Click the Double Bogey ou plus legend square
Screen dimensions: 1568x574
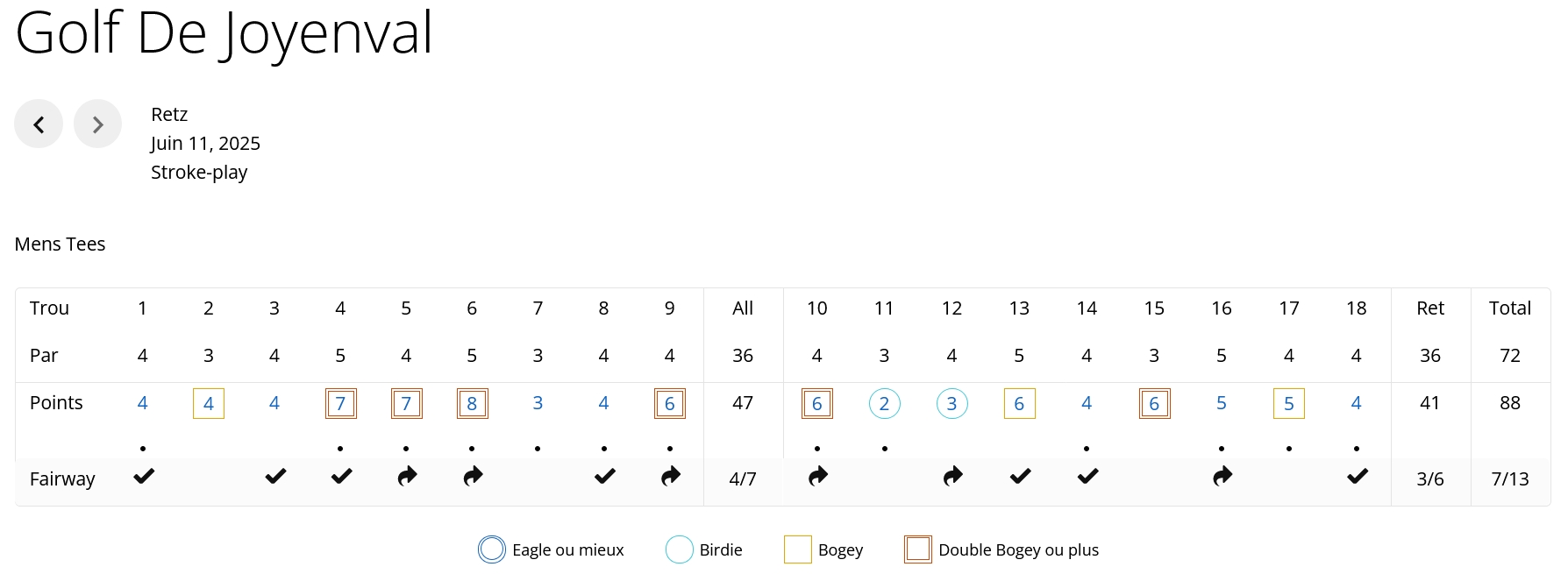point(917,550)
